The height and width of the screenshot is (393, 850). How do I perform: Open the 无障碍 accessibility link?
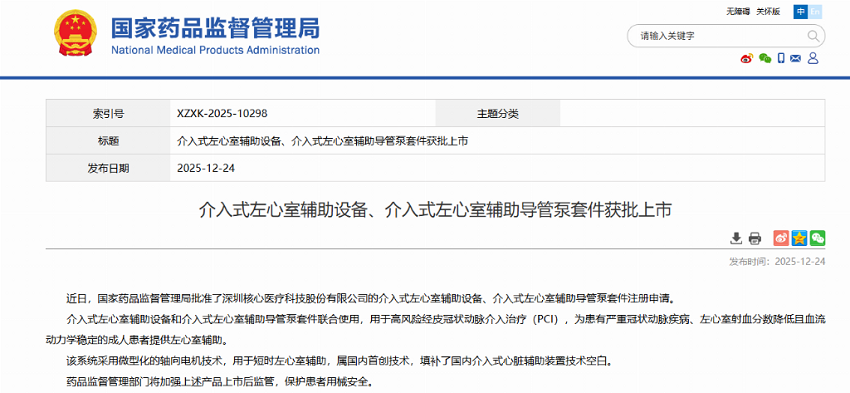click(737, 11)
